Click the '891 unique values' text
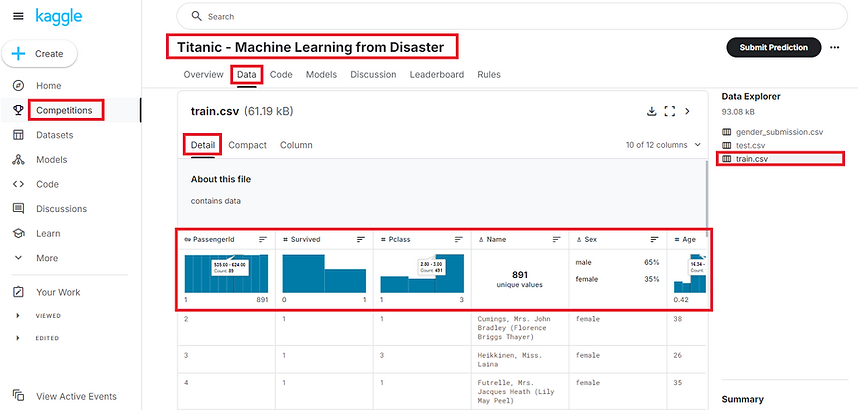 click(519, 279)
